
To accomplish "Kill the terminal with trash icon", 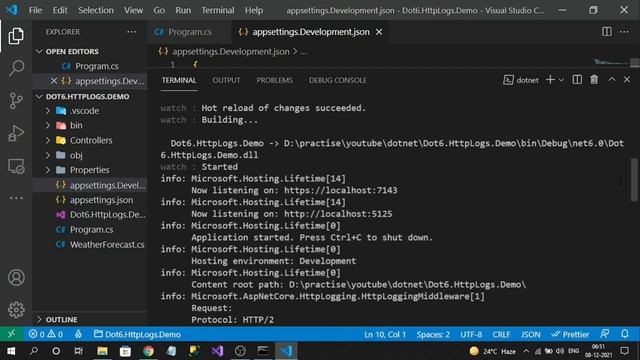I will pyautogui.click(x=594, y=80).
